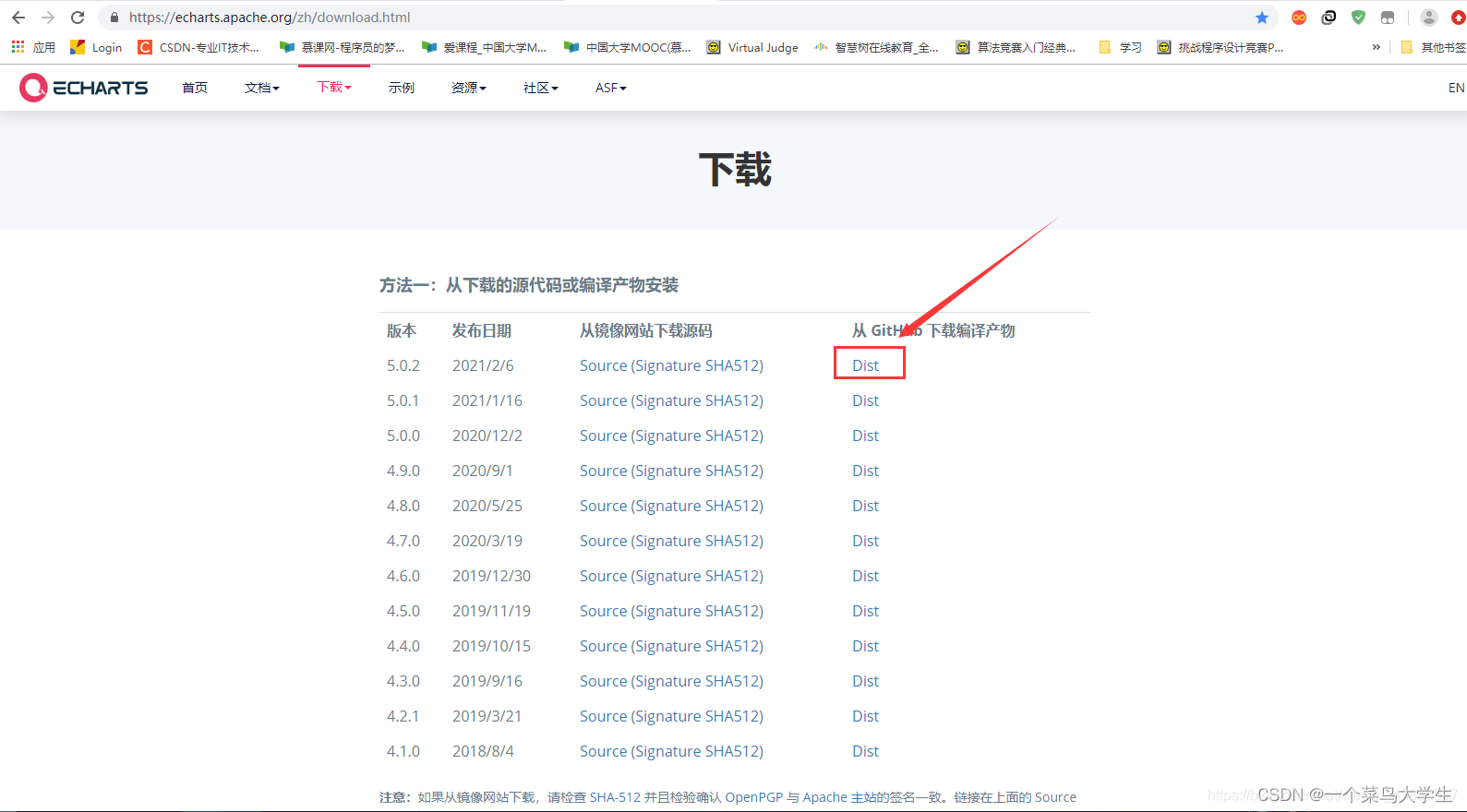Download Dist for version 5.0.1
This screenshot has height=812, width=1467.
click(865, 400)
